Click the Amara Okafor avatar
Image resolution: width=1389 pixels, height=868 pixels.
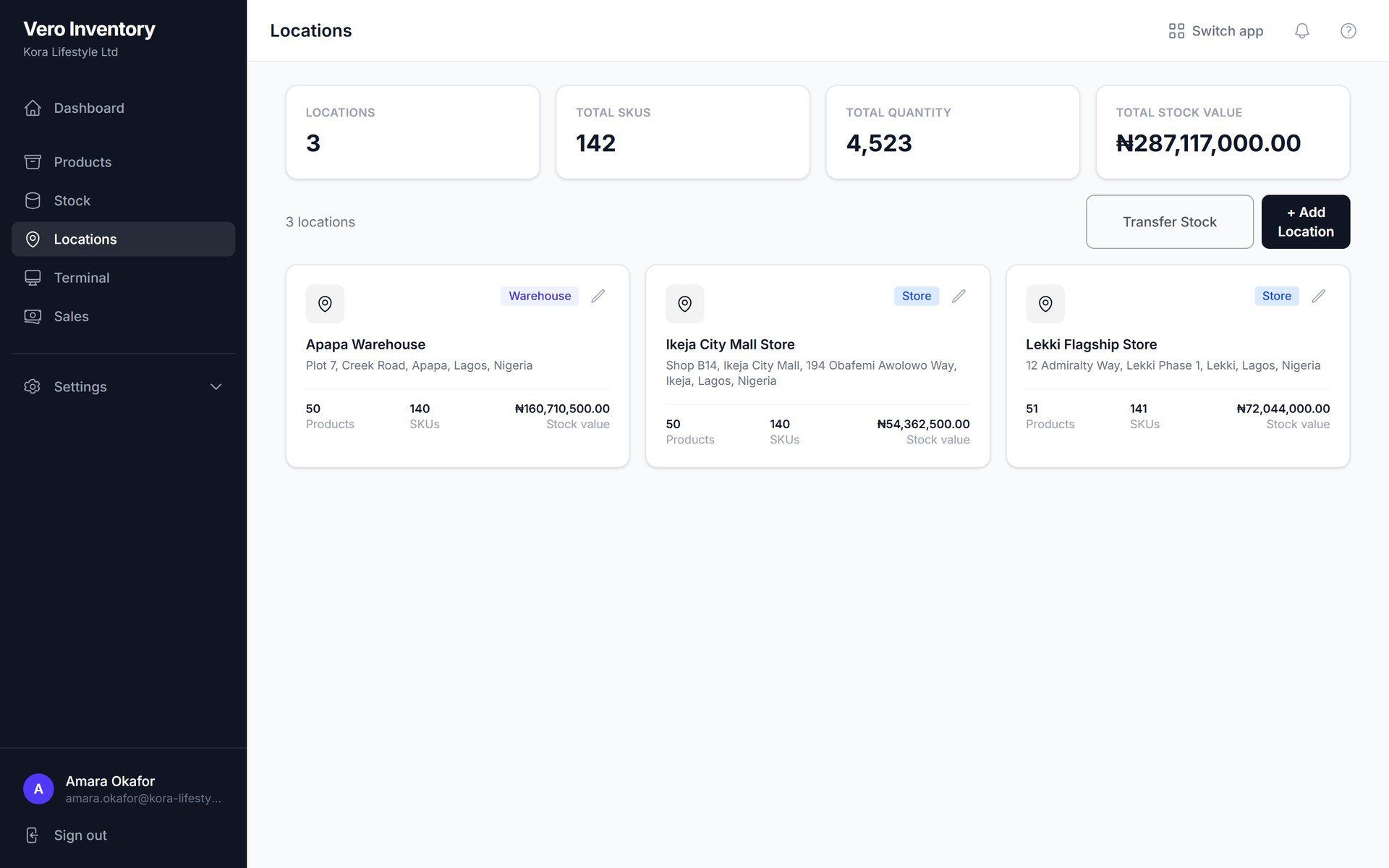click(38, 789)
